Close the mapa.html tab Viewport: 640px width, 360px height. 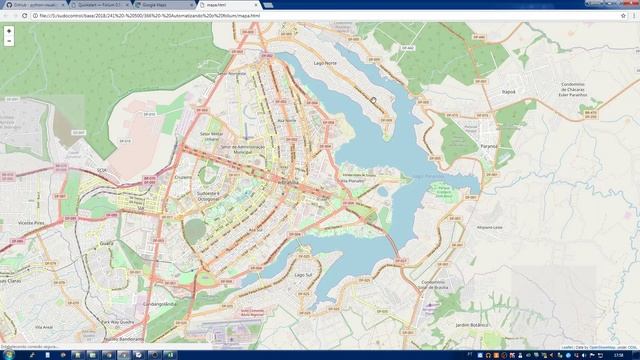pos(256,5)
